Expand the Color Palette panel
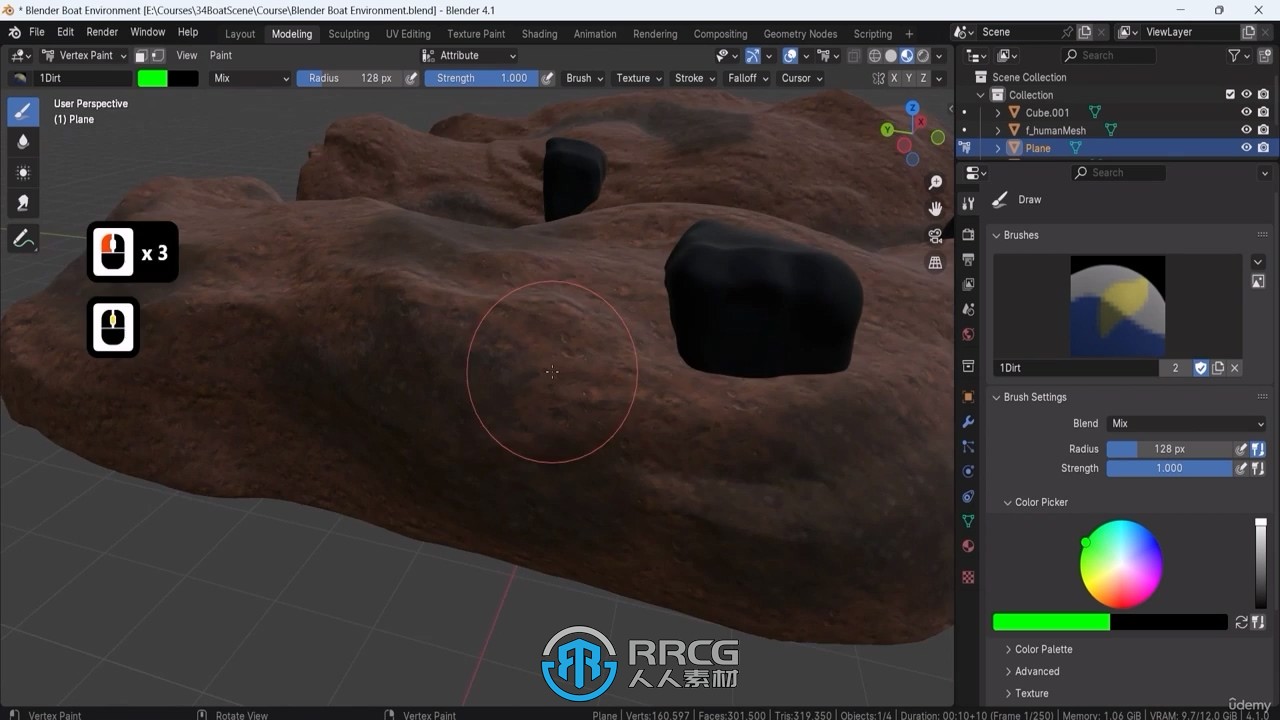Image resolution: width=1280 pixels, height=720 pixels. click(1008, 649)
